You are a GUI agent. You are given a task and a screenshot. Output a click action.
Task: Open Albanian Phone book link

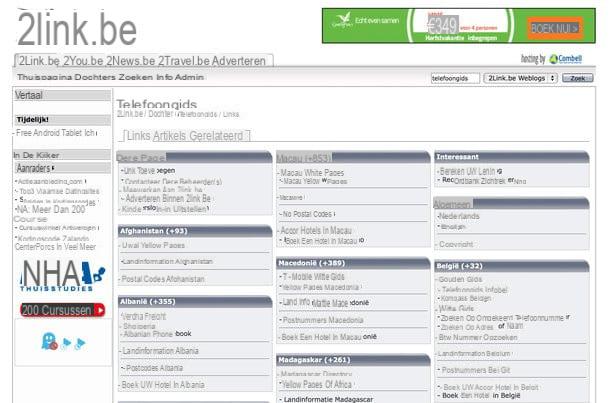pos(157,334)
